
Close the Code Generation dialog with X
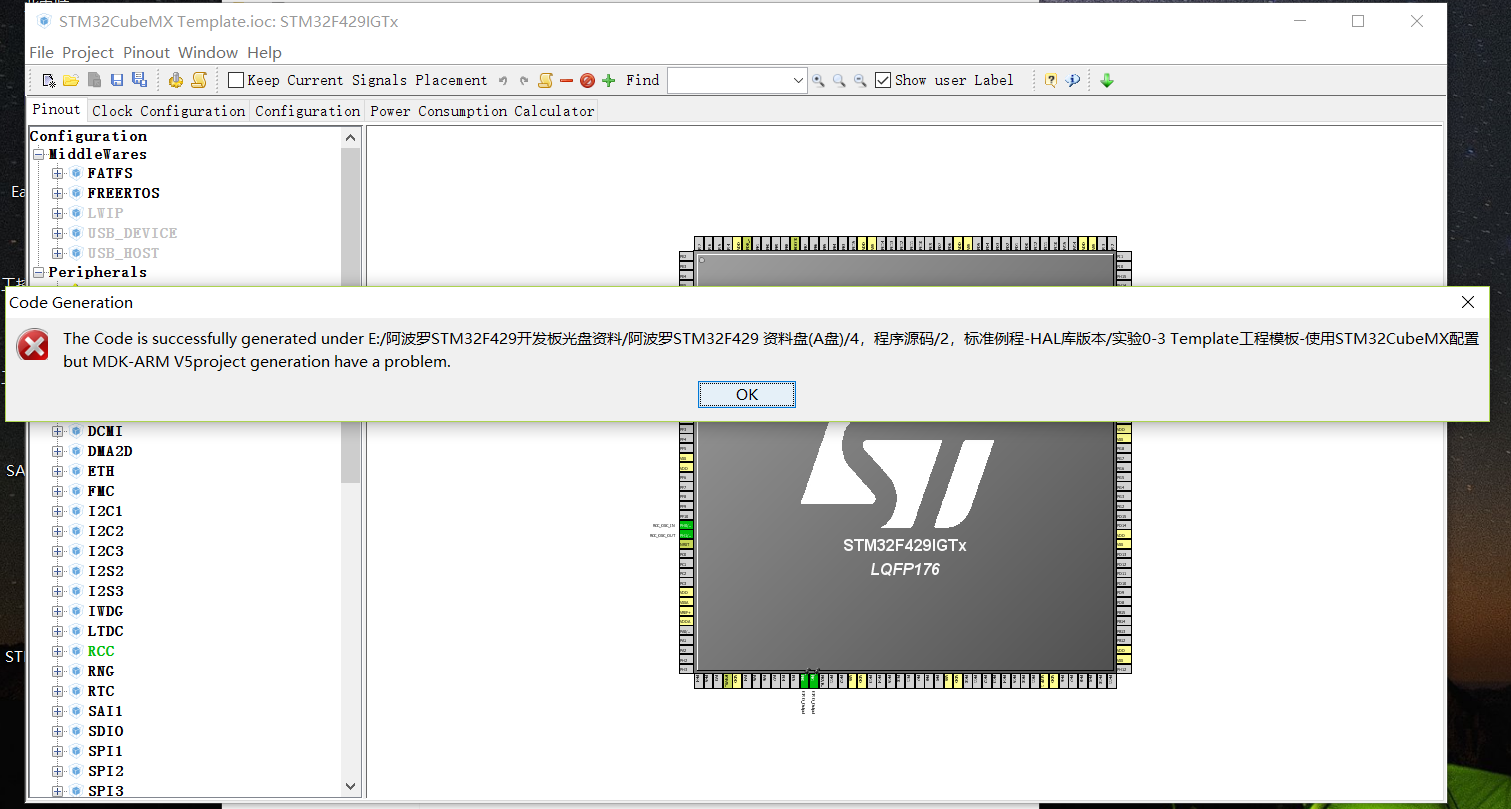point(1467,302)
